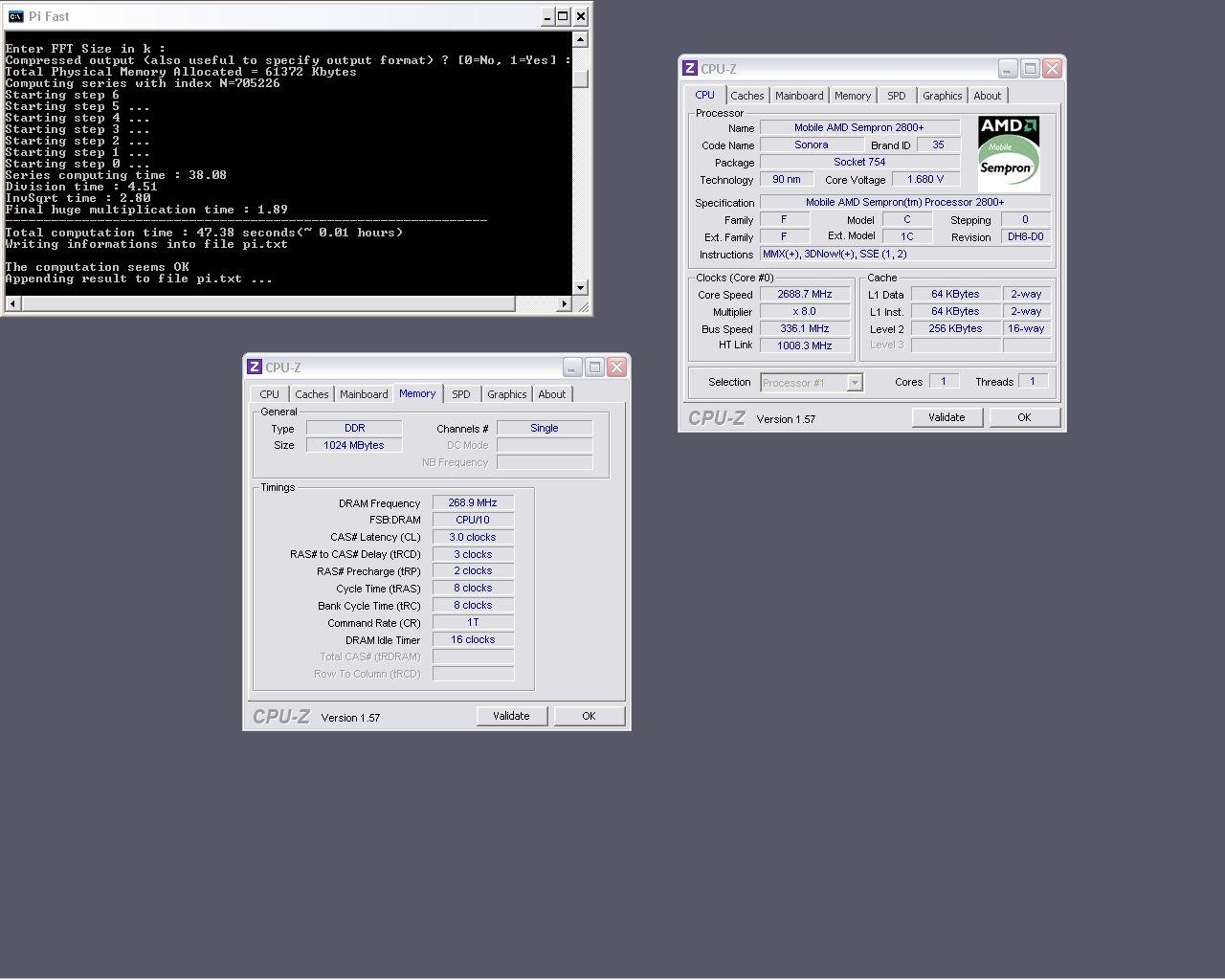Click the memory Size value 1024 MBytes
The width and height of the screenshot is (1225, 980).
pyautogui.click(x=354, y=445)
